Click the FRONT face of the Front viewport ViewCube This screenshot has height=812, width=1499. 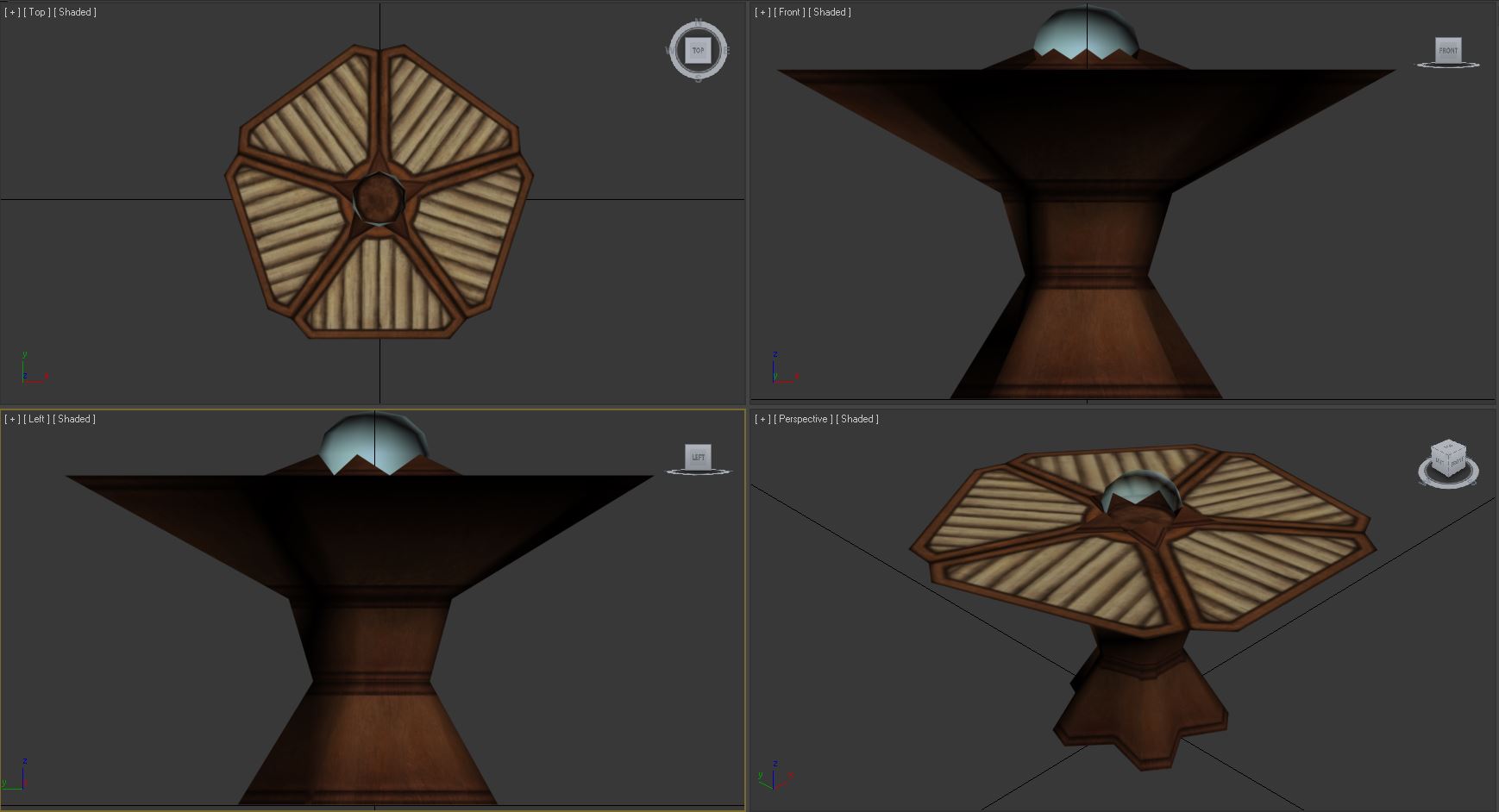(1448, 50)
